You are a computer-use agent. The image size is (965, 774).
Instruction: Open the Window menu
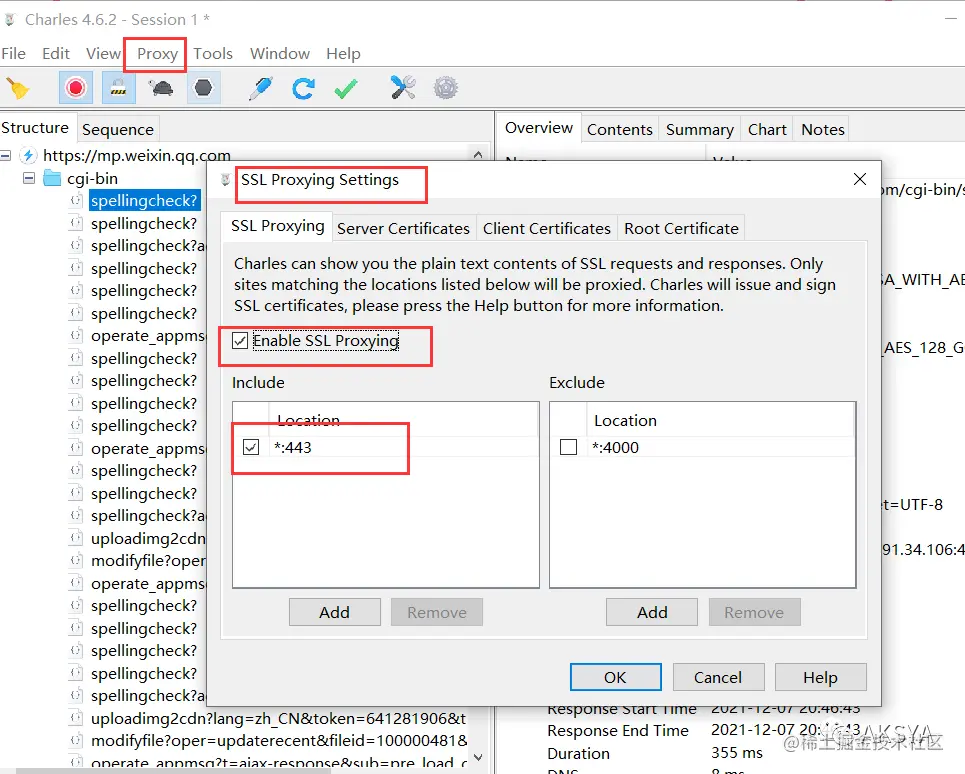coord(279,54)
